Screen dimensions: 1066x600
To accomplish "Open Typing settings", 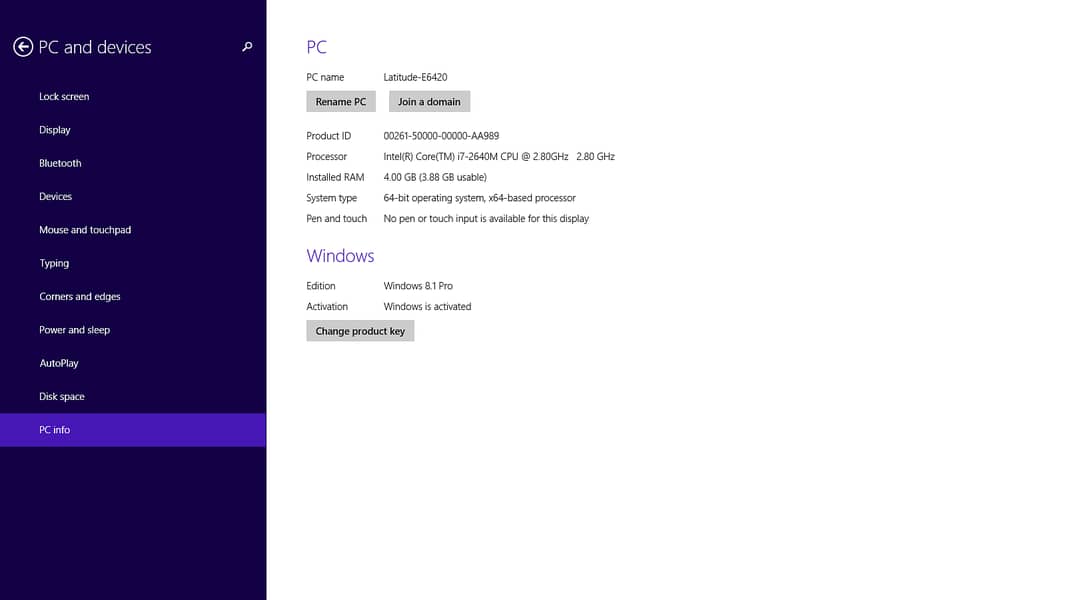I will [x=54, y=263].
